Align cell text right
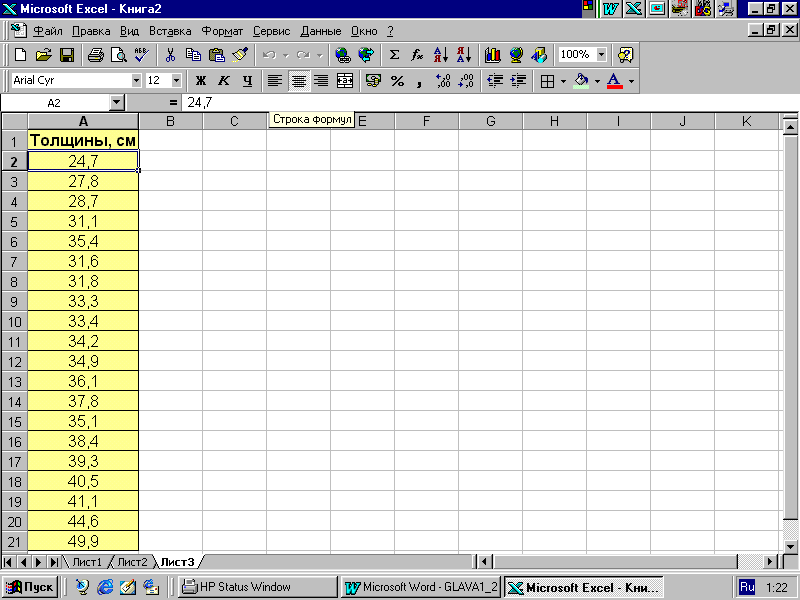This screenshot has width=800, height=600. click(321, 81)
